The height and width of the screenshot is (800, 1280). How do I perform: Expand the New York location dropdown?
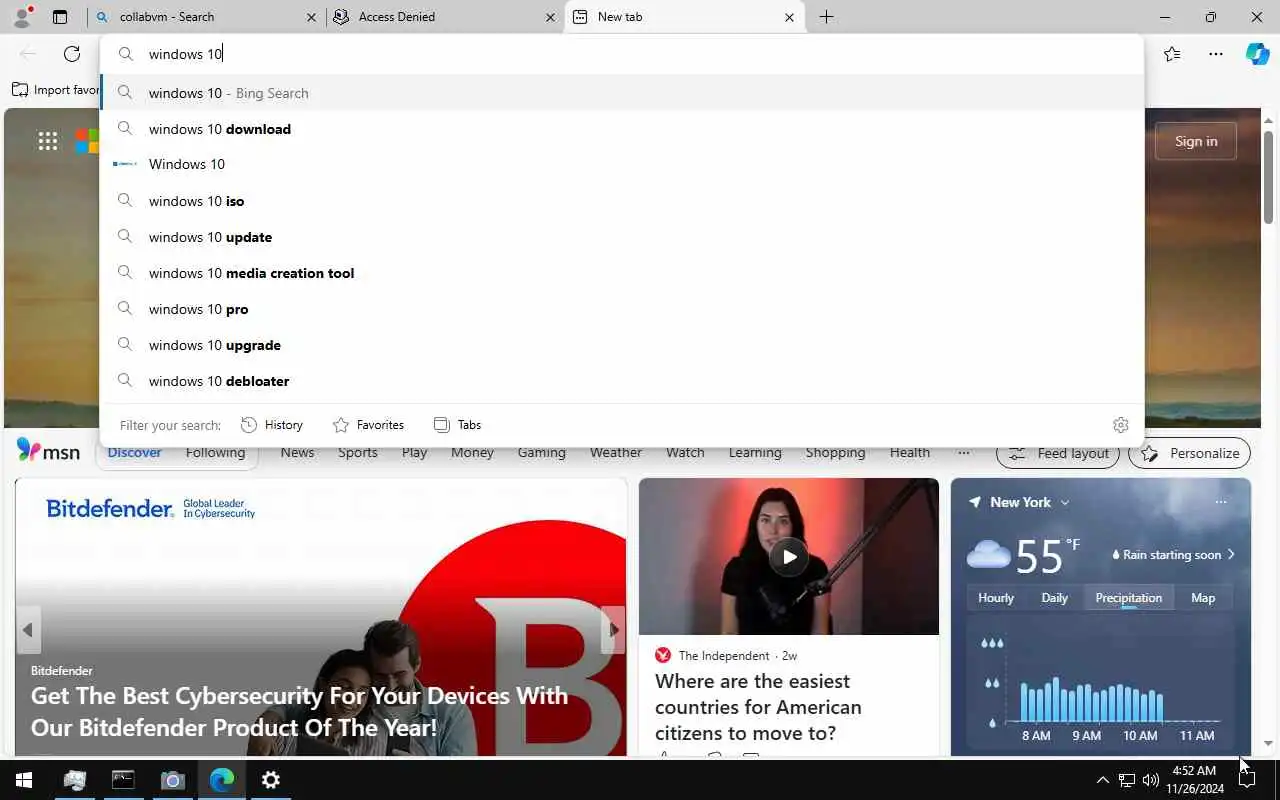pos(1065,502)
